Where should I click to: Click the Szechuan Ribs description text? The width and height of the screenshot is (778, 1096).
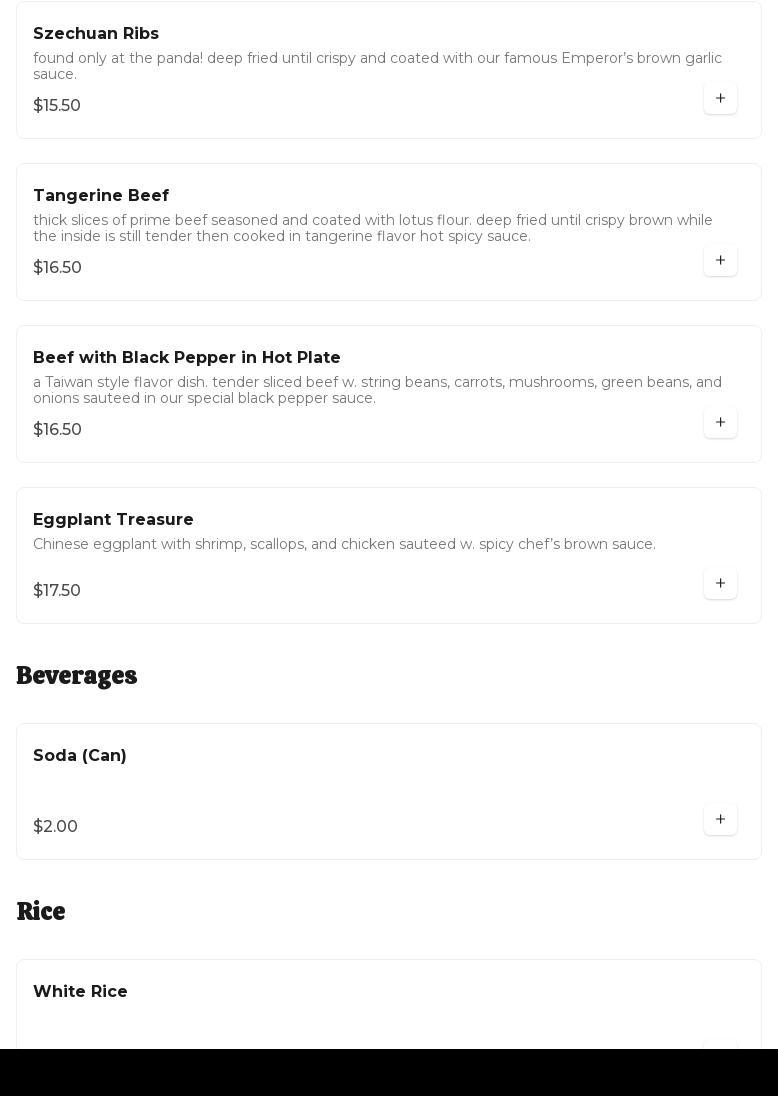tap(377, 66)
